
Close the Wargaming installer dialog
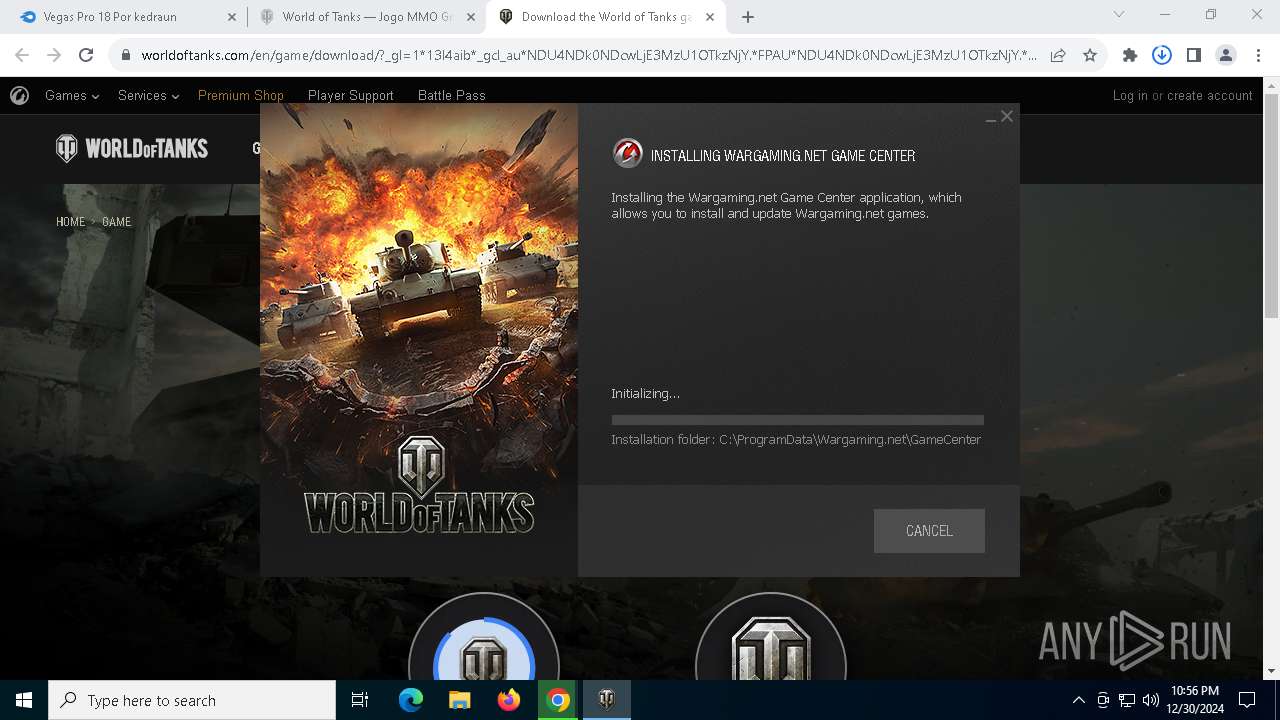(1007, 116)
